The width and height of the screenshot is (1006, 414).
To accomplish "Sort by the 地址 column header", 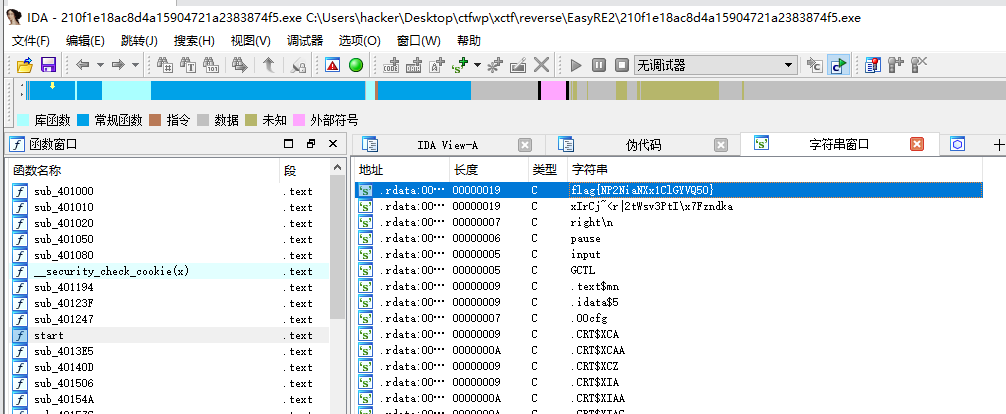I will click(x=403, y=170).
